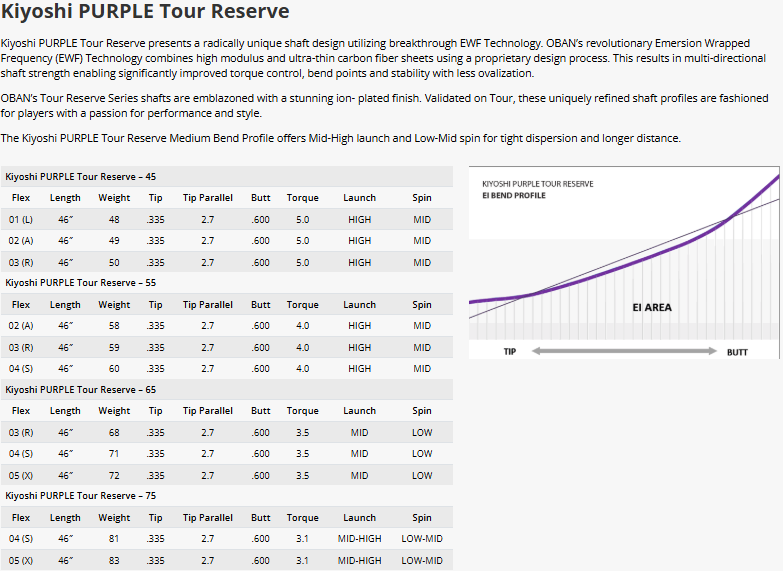The height and width of the screenshot is (571, 783).
Task: Select torque 5.0 in the 01 (L) row
Action: [x=303, y=220]
